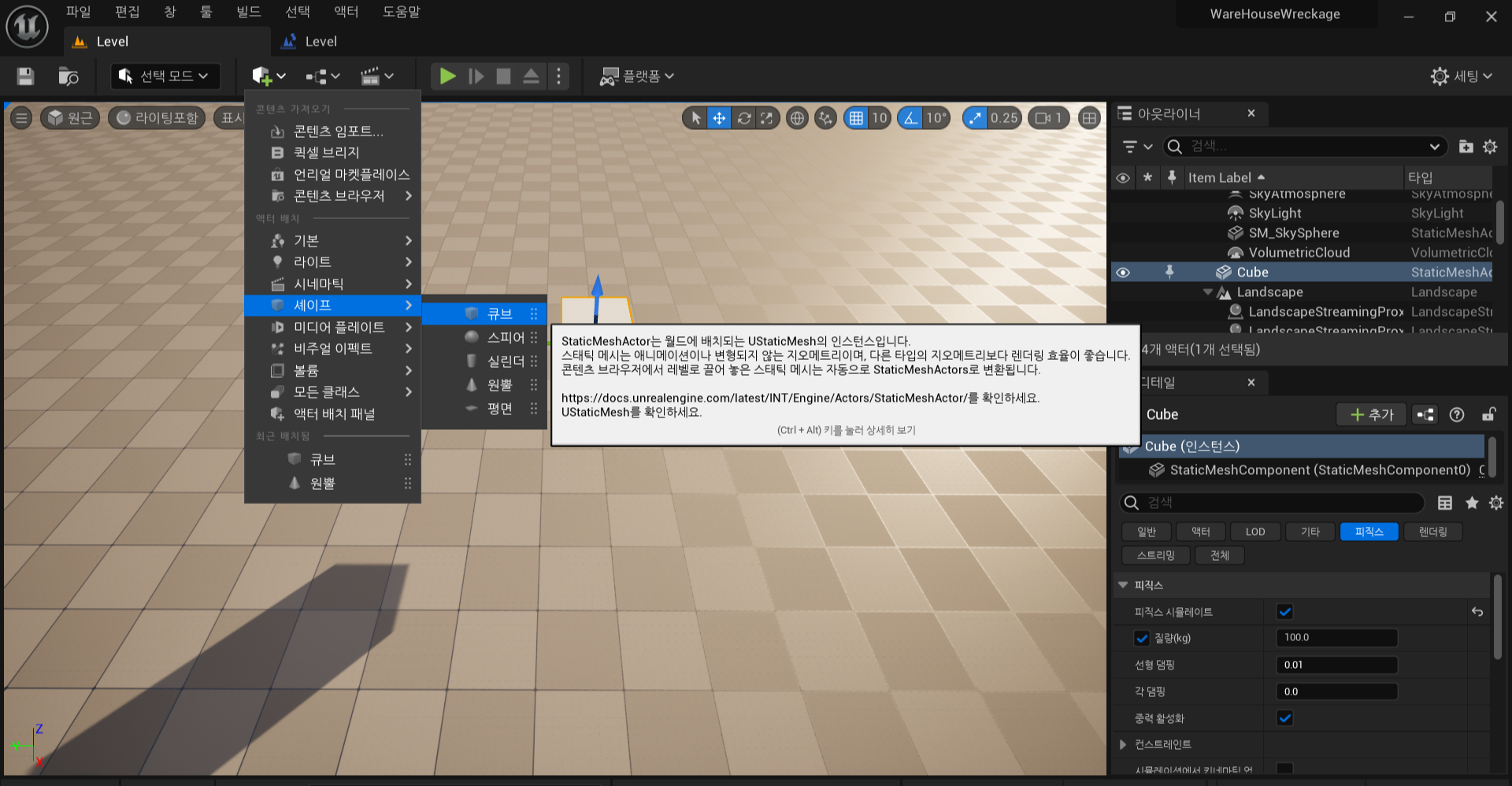Open camera speed setting in viewport
This screenshot has height=786, width=1512.
point(1049,118)
